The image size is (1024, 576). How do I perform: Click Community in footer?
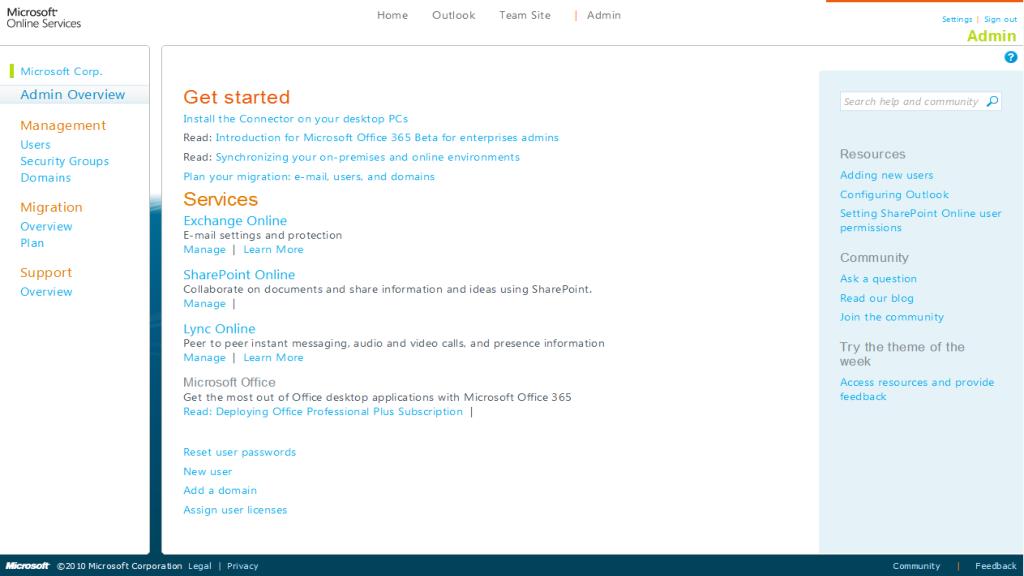click(916, 566)
